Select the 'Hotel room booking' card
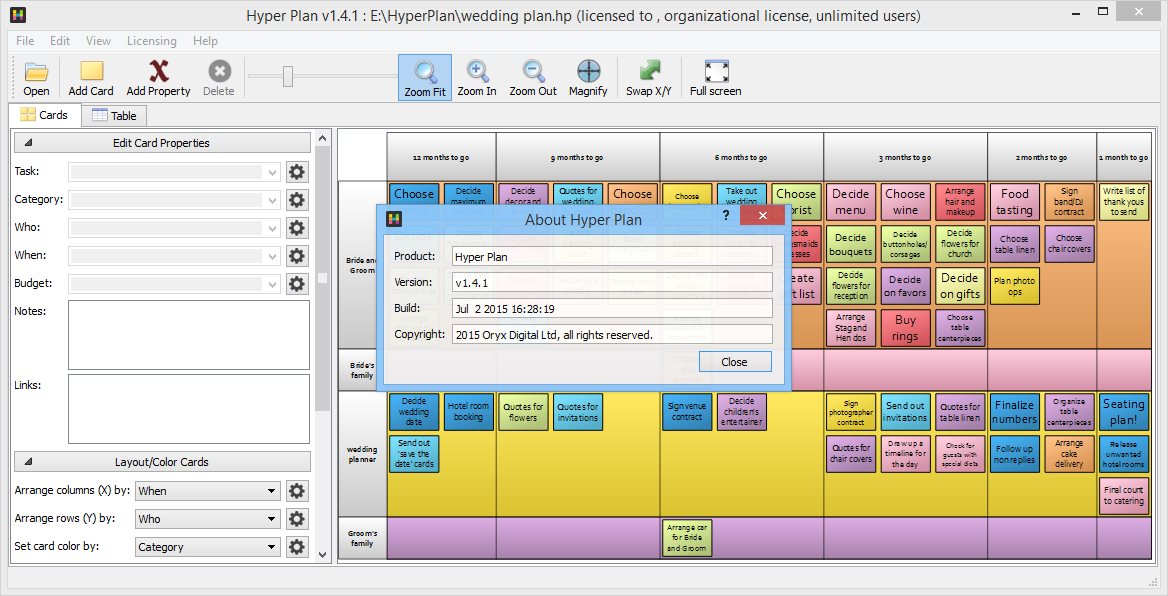This screenshot has width=1168, height=596. [x=468, y=411]
